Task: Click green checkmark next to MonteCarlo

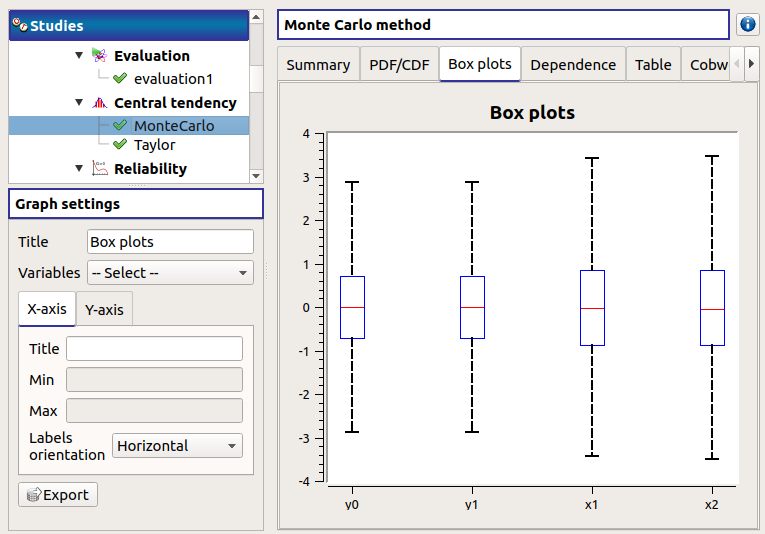Action: (x=120, y=126)
